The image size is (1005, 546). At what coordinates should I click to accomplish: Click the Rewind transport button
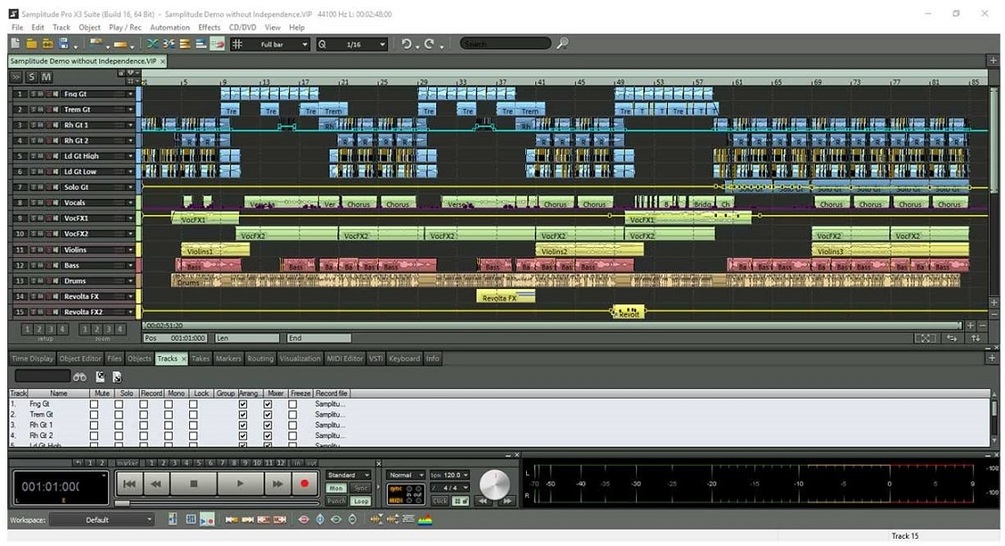coord(156,484)
